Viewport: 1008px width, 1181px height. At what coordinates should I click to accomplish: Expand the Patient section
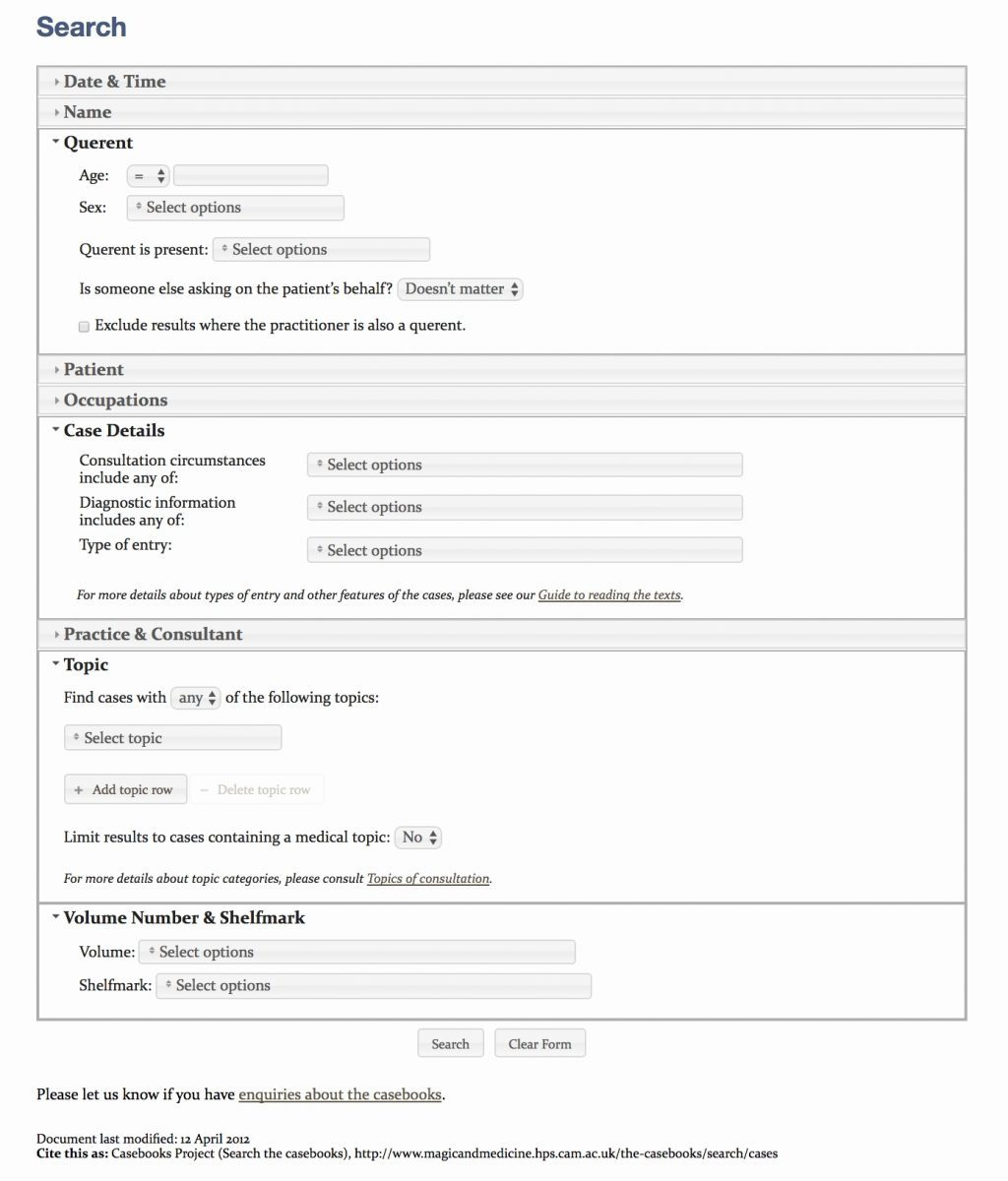(x=94, y=370)
